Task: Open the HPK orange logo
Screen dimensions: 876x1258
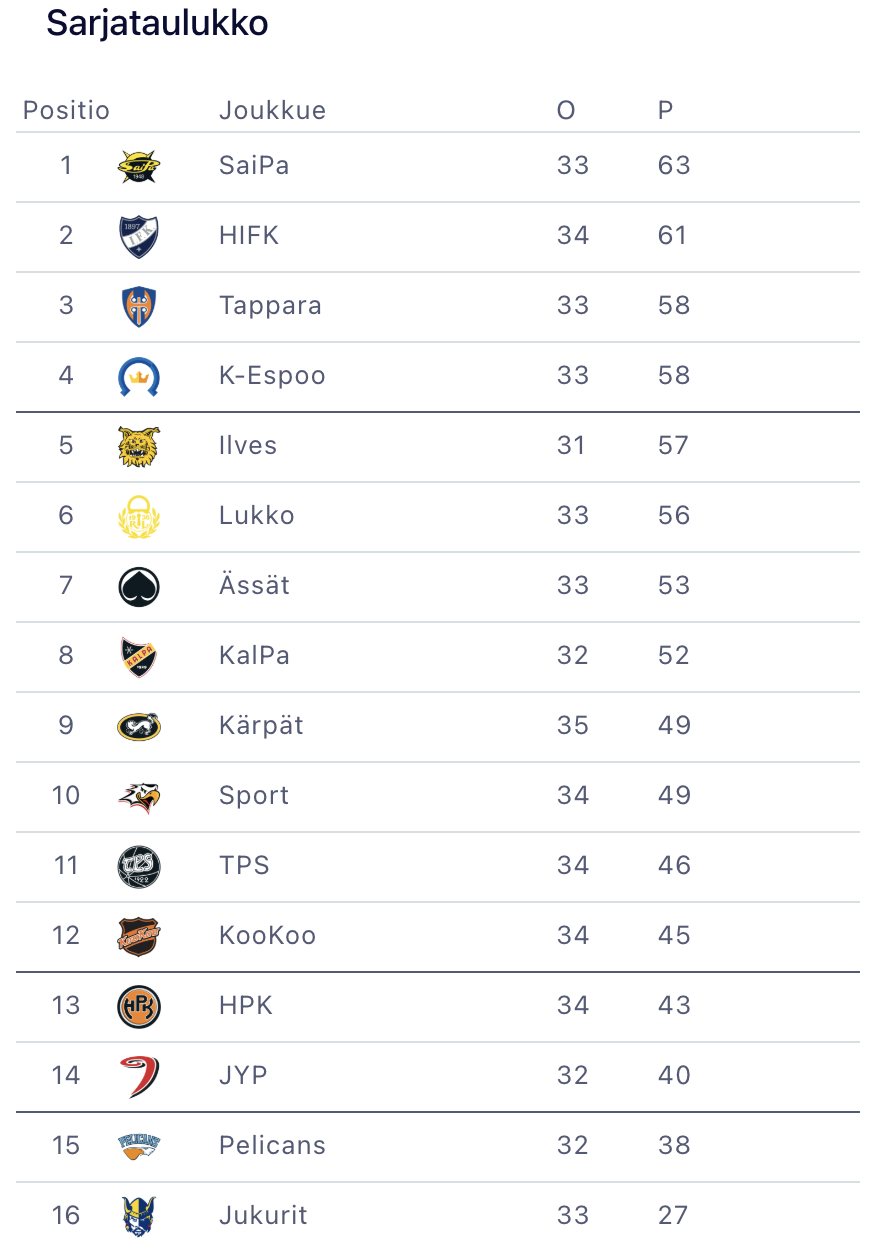Action: click(x=138, y=1006)
